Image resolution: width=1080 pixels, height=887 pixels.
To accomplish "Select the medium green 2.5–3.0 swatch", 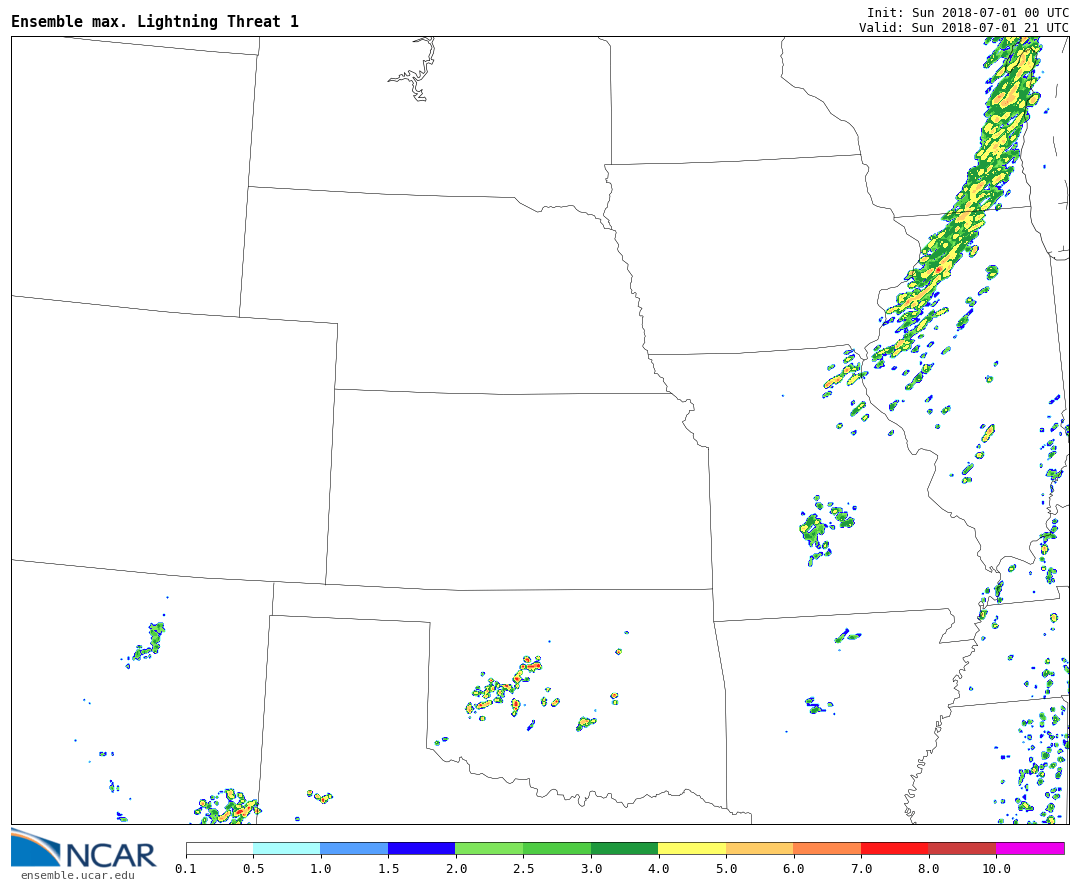I will 557,848.
